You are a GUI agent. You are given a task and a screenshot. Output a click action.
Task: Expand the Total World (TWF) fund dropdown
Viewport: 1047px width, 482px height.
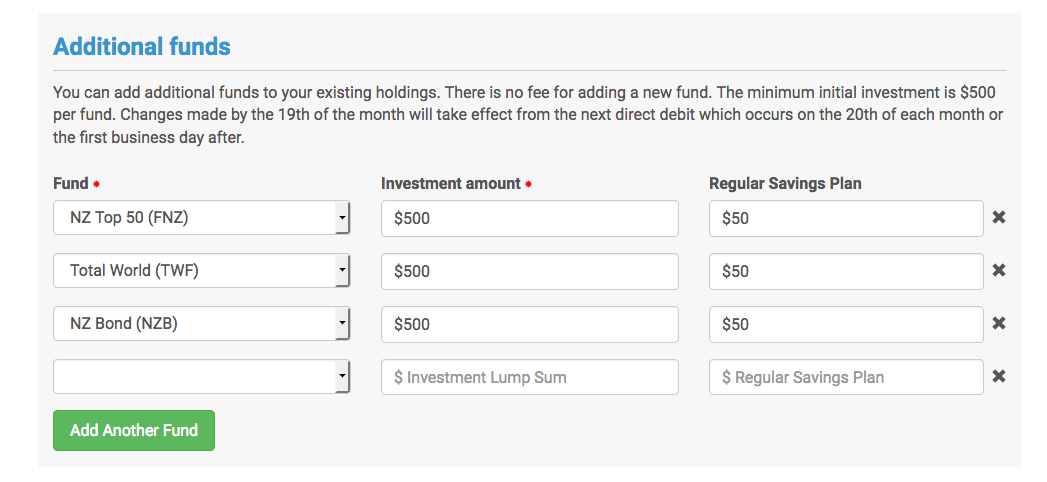(201, 270)
